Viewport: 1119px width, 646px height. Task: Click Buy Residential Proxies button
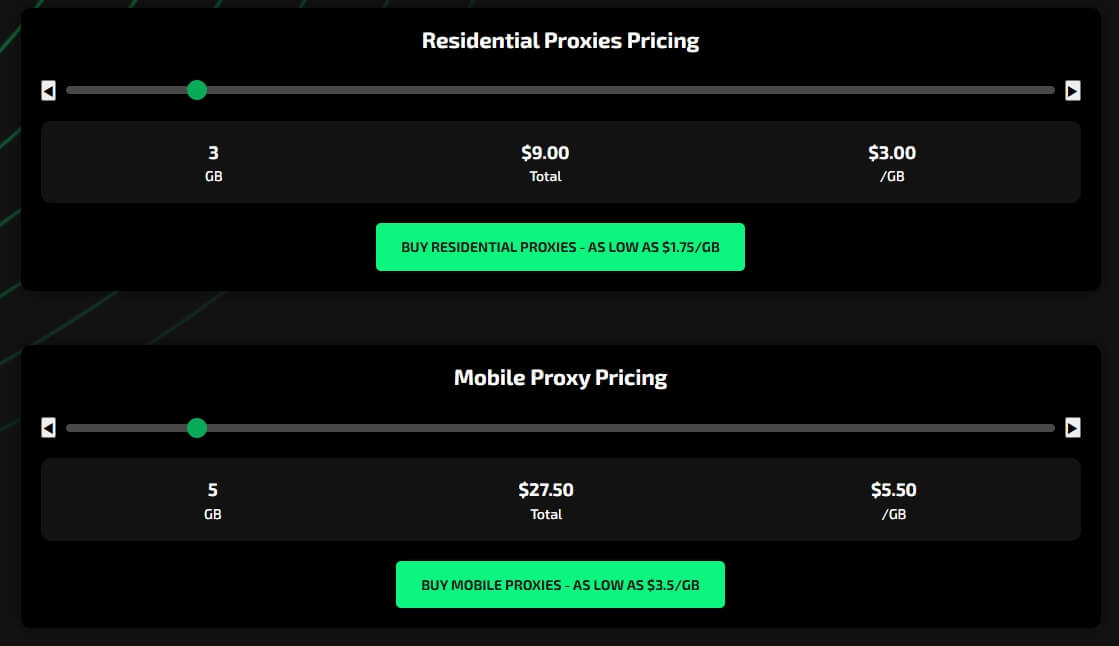pyautogui.click(x=560, y=247)
